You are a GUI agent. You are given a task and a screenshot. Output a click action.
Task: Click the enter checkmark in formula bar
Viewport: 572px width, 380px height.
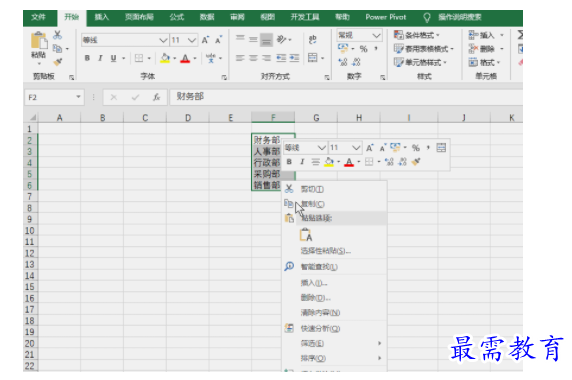(x=135, y=97)
